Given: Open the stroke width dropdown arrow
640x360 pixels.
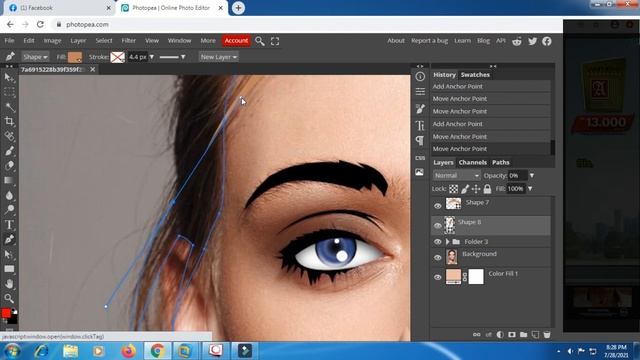Looking at the screenshot, I should [x=152, y=57].
